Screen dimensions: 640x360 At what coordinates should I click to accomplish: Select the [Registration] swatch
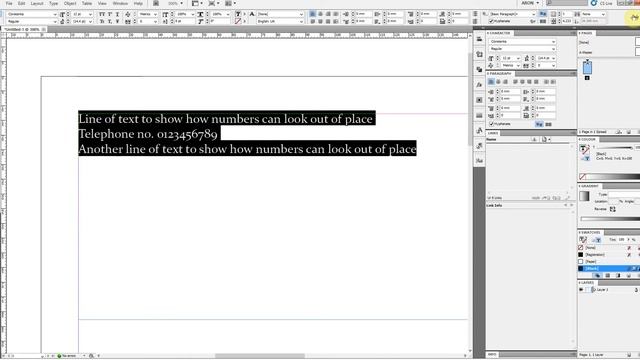pos(608,255)
